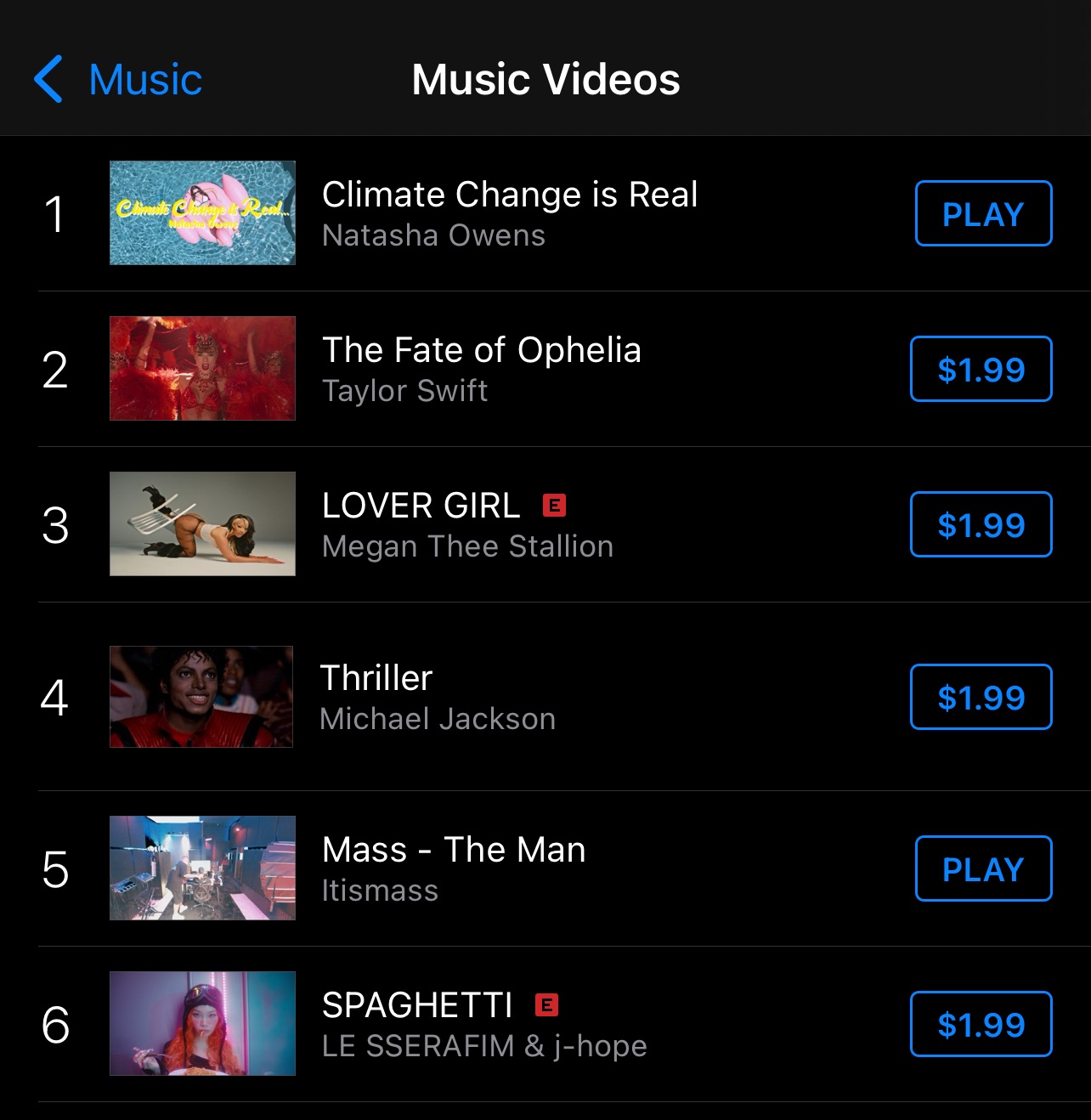Screen dimensions: 1091x1120
Task: Tap the explicit badge beside SPAGHETTI
Action: tap(546, 1005)
